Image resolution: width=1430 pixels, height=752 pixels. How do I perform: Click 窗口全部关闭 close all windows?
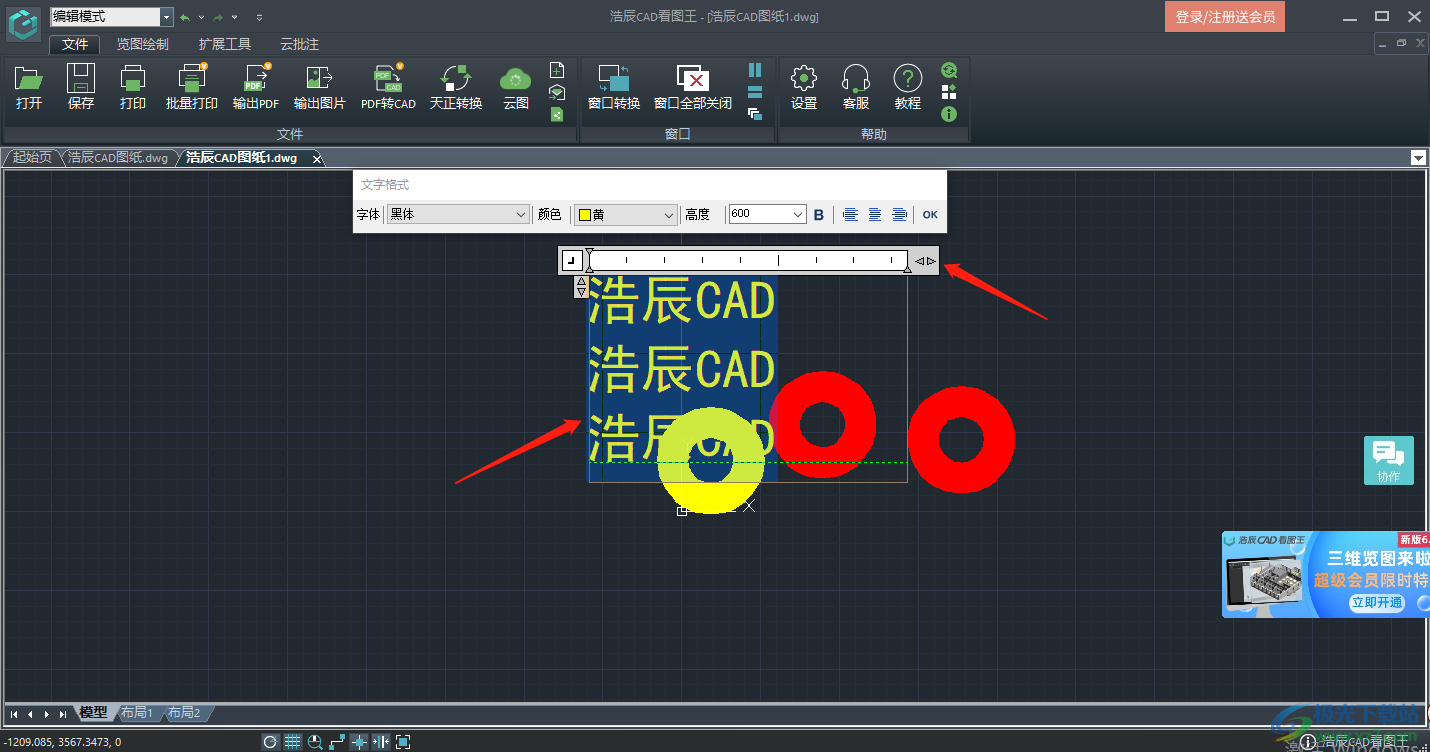click(x=693, y=86)
